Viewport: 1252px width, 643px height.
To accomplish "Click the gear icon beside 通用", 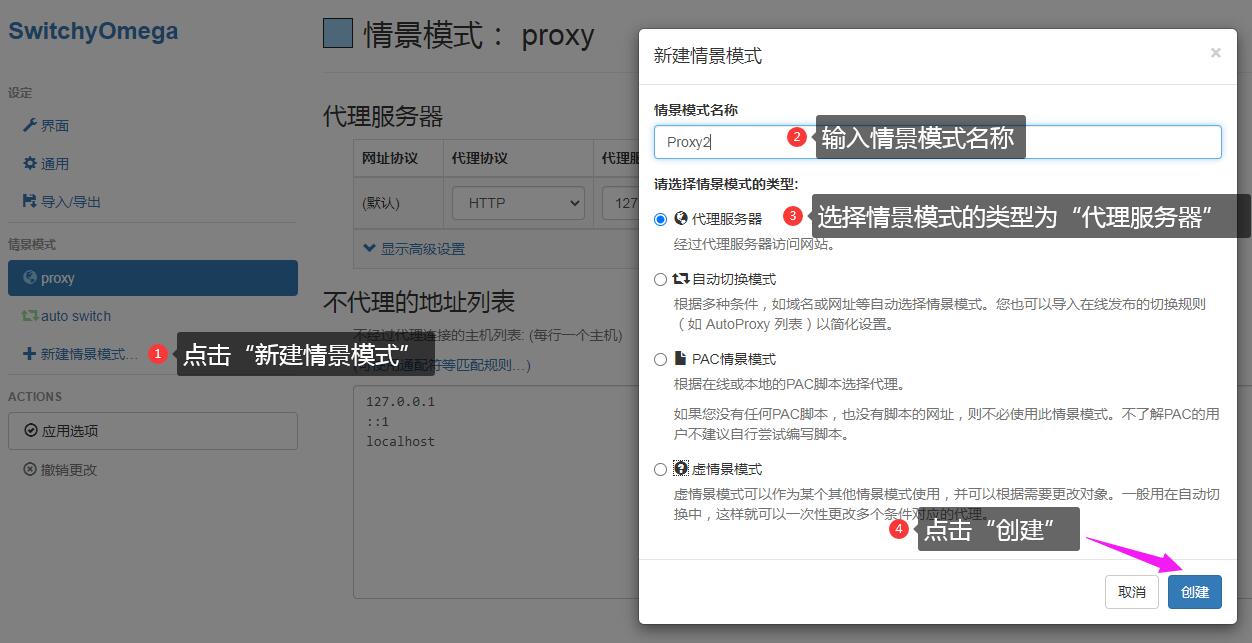I will click(30, 164).
